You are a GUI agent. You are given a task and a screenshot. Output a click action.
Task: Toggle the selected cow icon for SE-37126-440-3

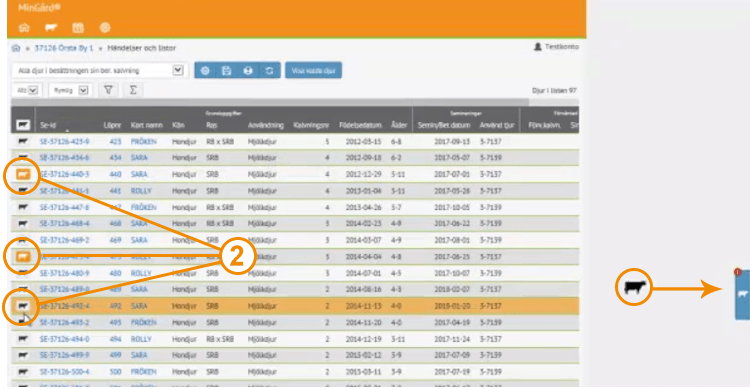[23, 174]
